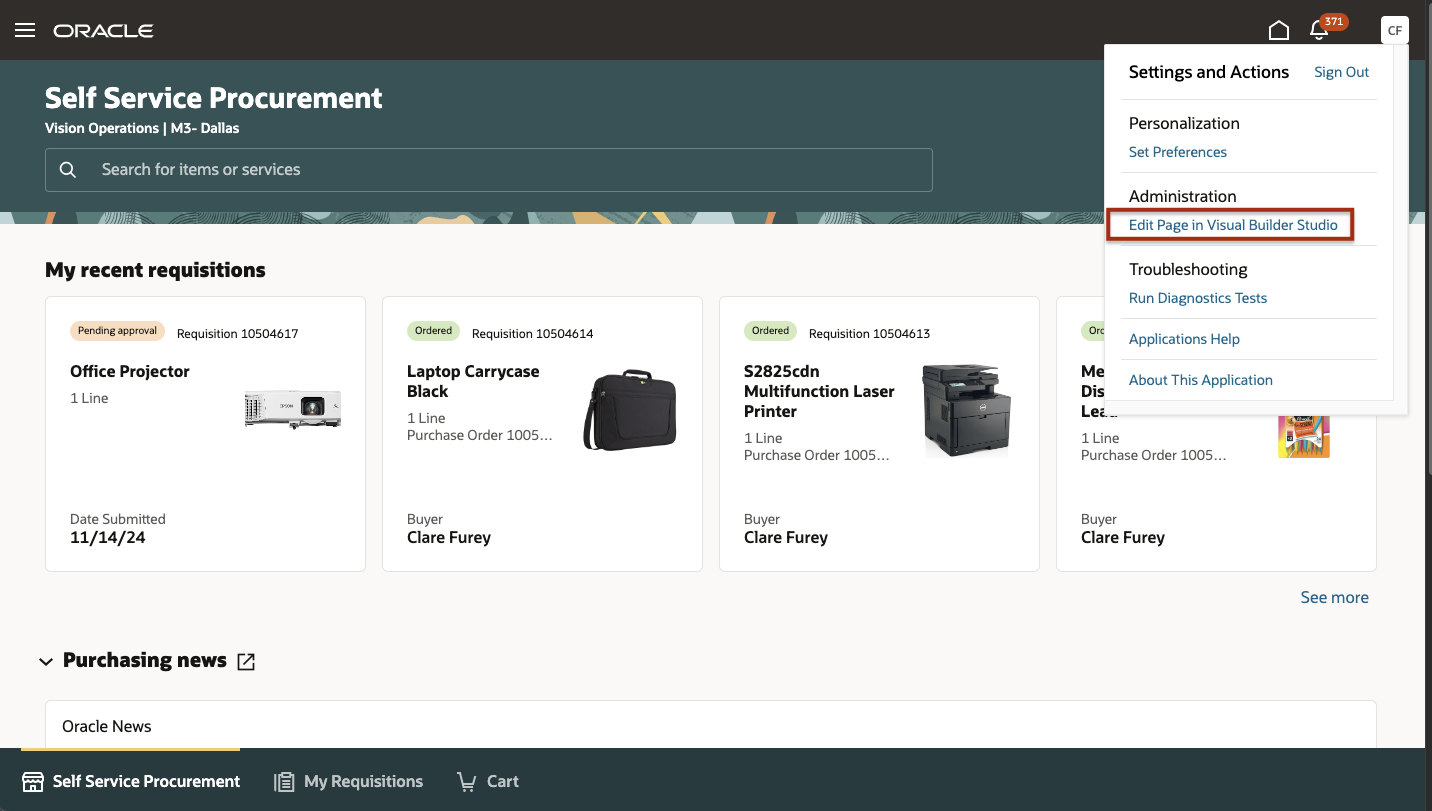Collapse the Purchasing news section

(x=46, y=661)
